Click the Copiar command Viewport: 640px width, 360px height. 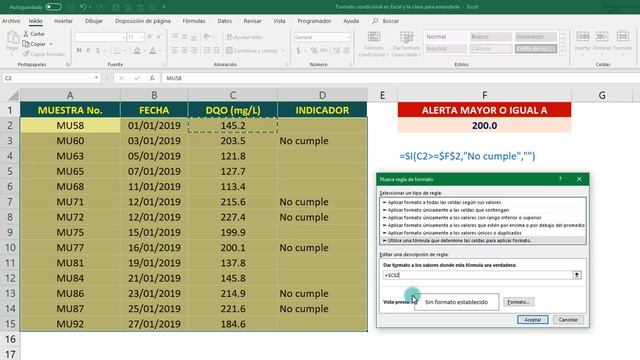34,44
